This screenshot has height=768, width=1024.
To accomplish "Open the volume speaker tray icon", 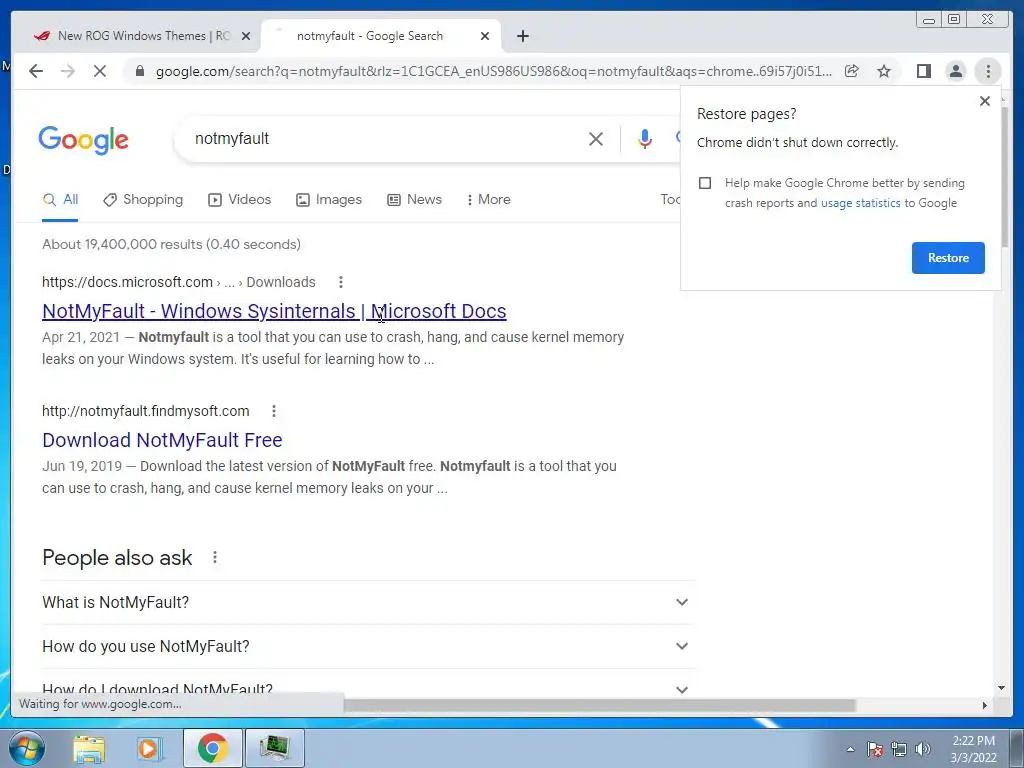I will [923, 750].
